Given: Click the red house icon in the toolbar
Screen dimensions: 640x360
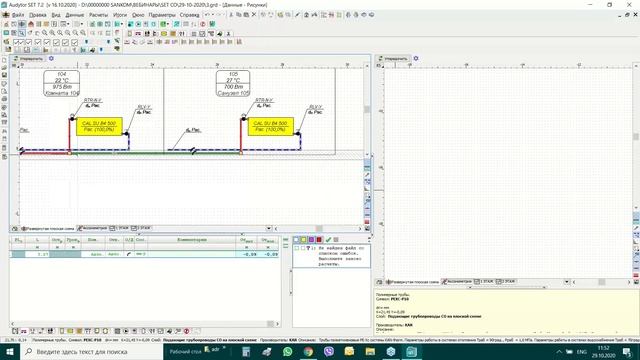Looking at the screenshot, I should pyautogui.click(x=31, y=24).
